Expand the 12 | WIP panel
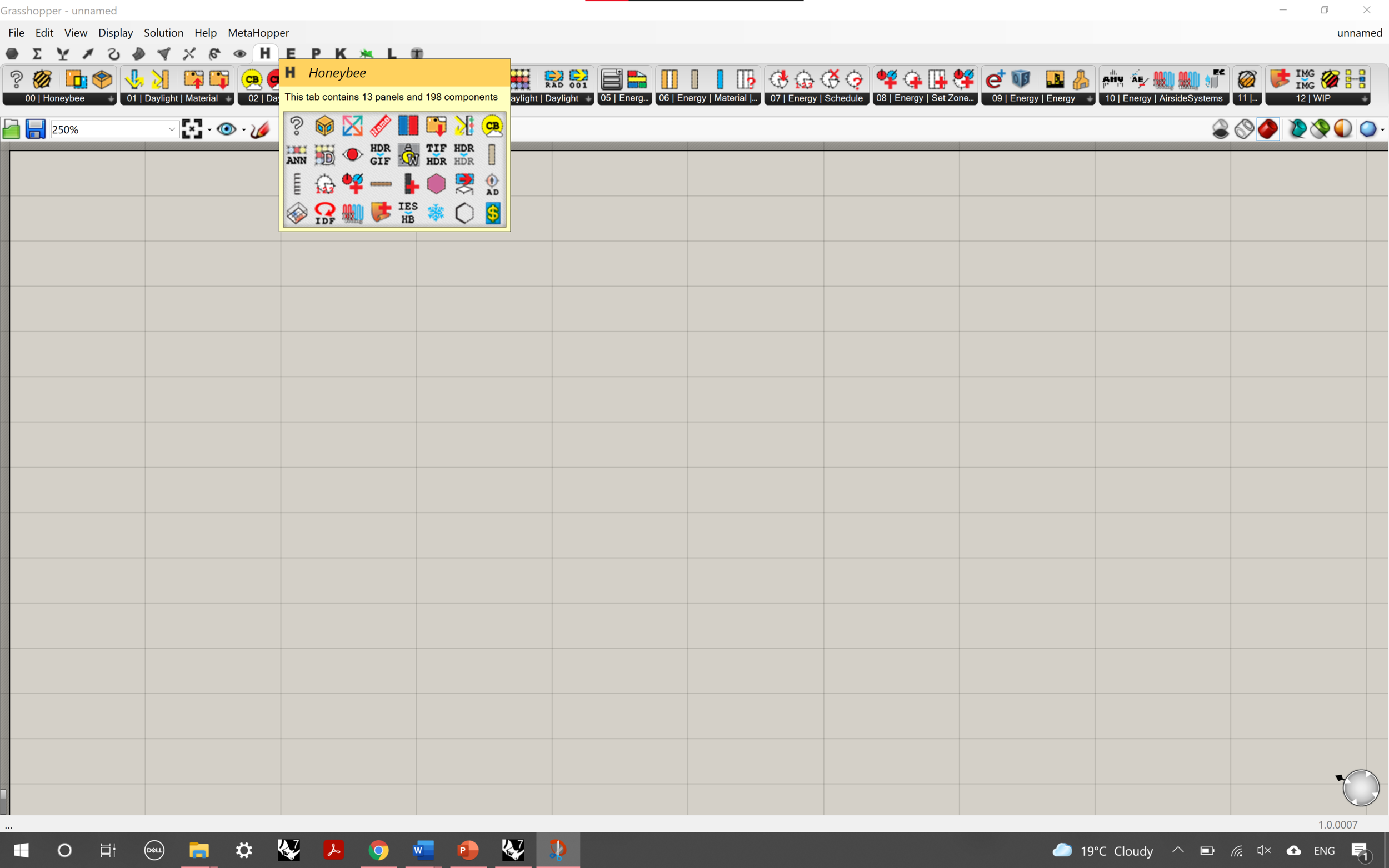The width and height of the screenshot is (1389, 868). point(1365,99)
